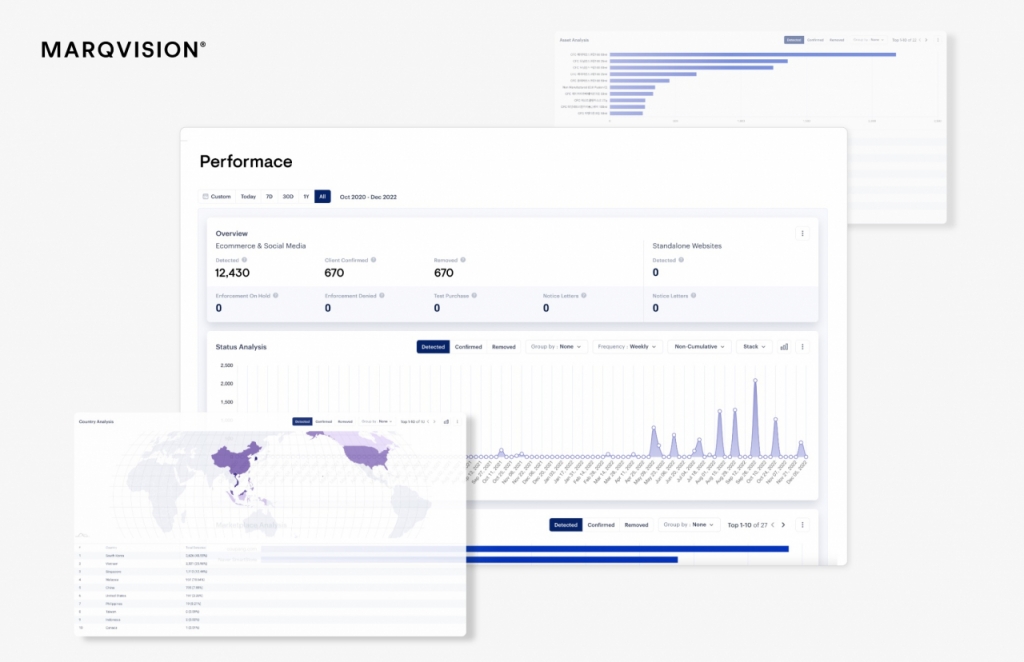Click United States on the Country Analysis map
Screen dimensions: 1024x662
coord(369,454)
